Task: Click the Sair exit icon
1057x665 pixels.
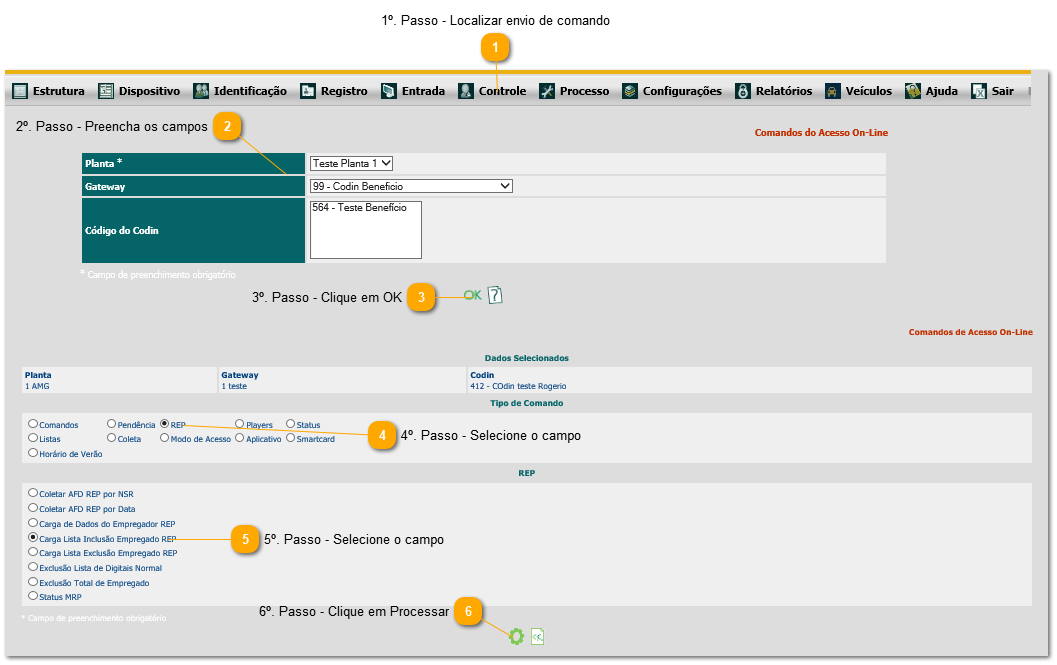Action: (x=979, y=91)
